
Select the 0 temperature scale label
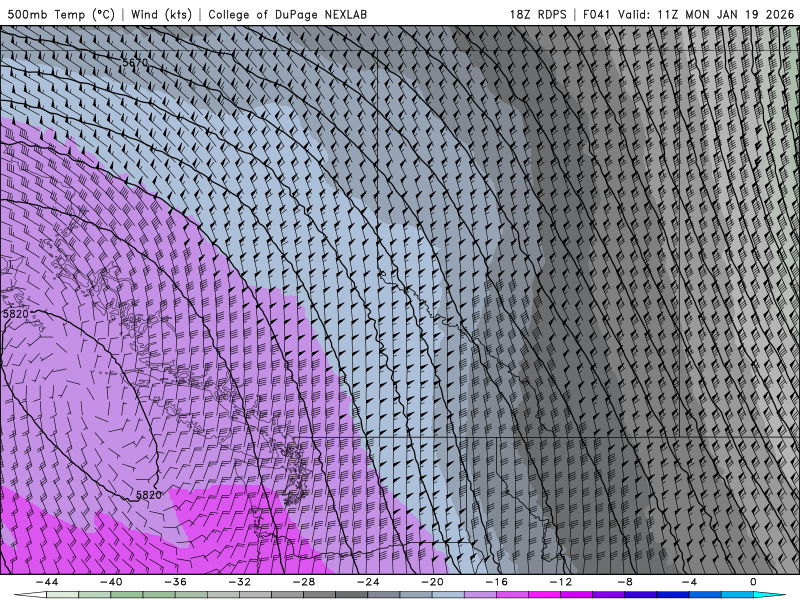click(x=754, y=582)
